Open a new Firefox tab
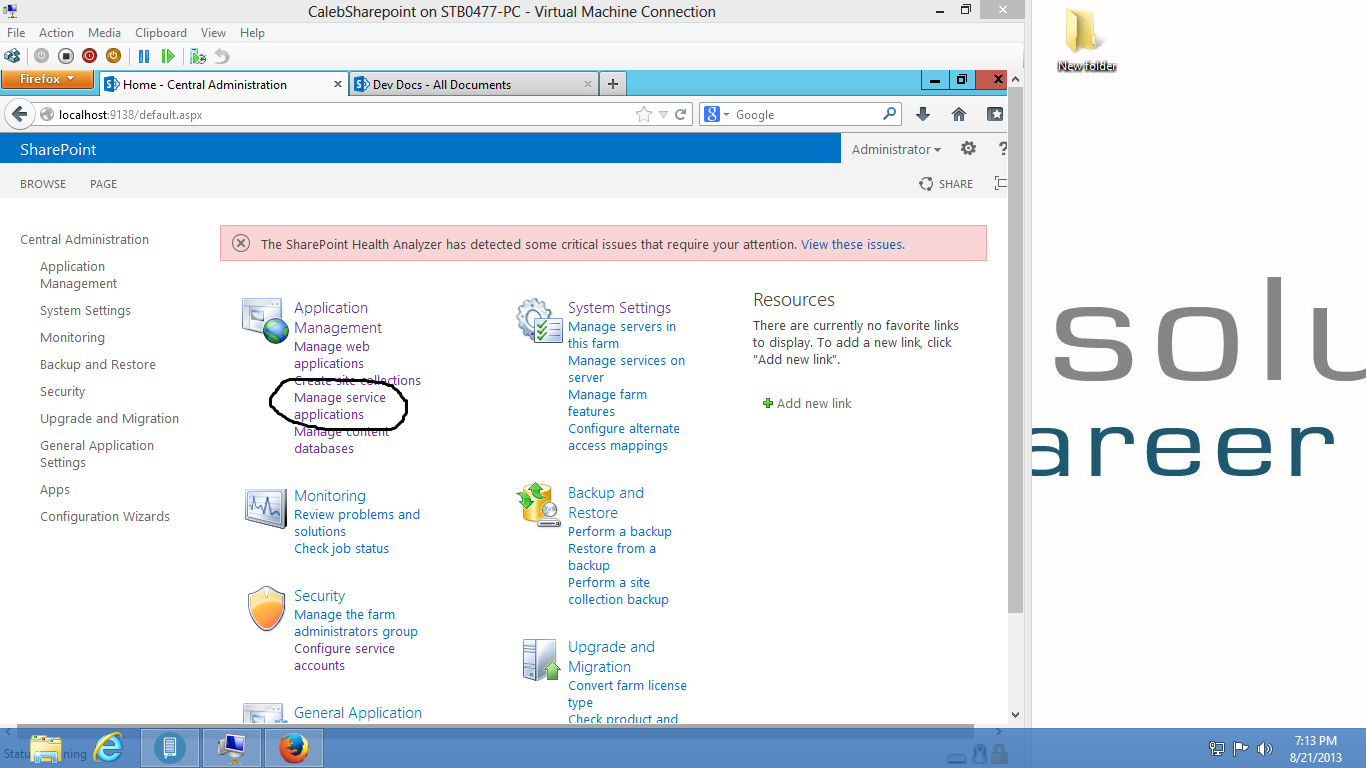Image resolution: width=1366 pixels, height=768 pixels. (613, 84)
